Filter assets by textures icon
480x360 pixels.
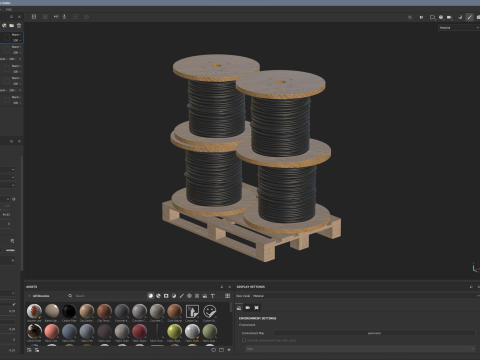pyautogui.click(x=197, y=296)
